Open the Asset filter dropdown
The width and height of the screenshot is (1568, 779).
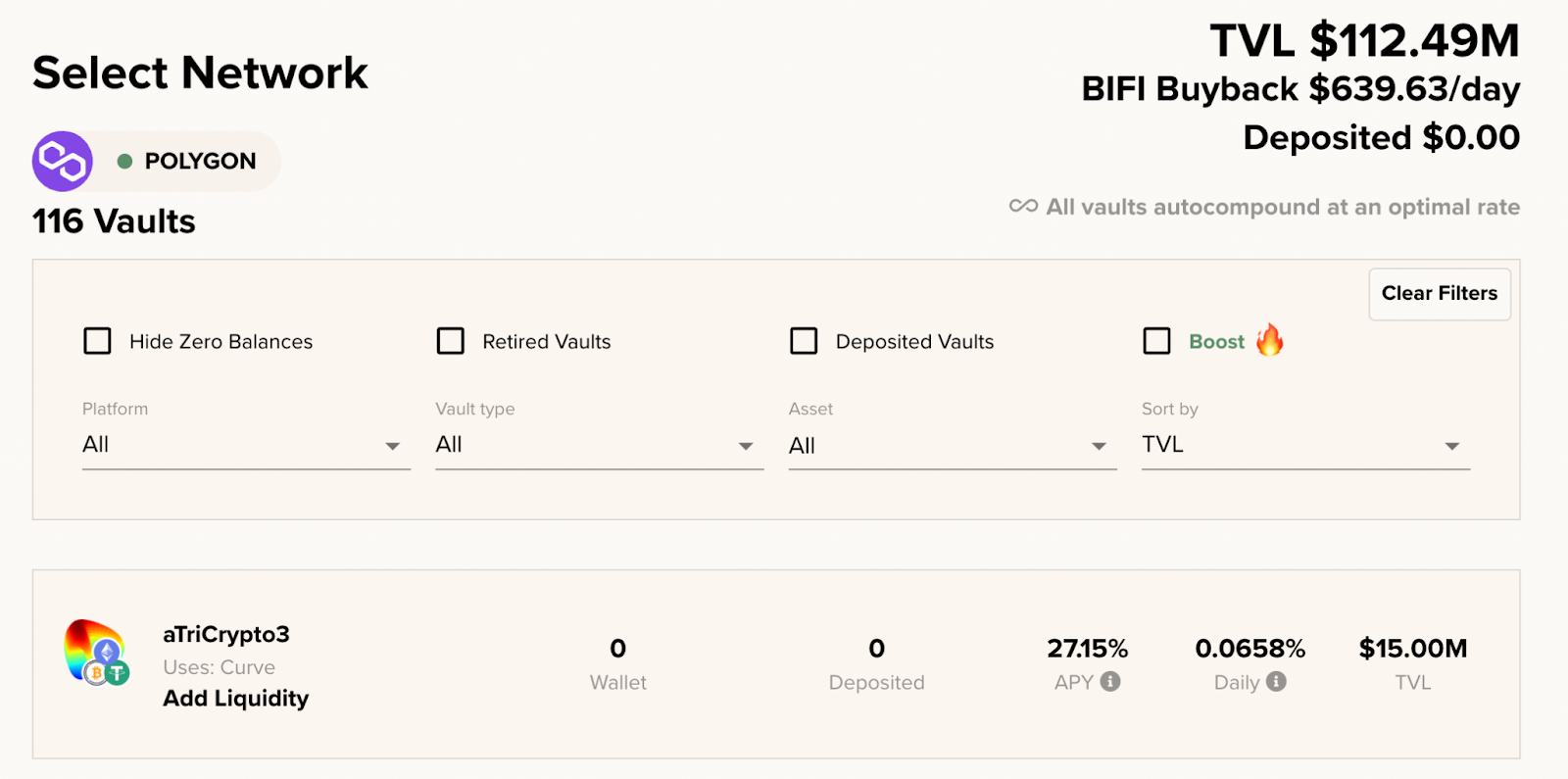pyautogui.click(x=952, y=446)
